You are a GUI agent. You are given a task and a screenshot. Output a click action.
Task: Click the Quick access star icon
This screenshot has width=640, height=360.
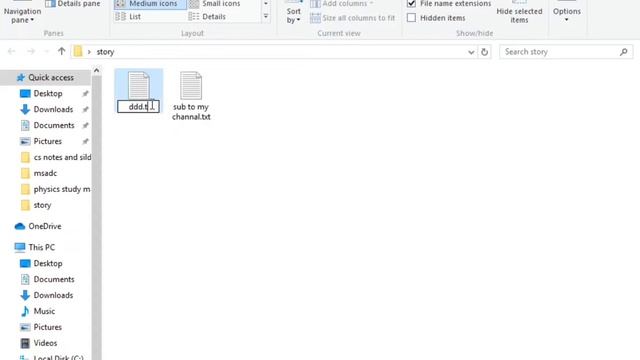[x=20, y=78]
